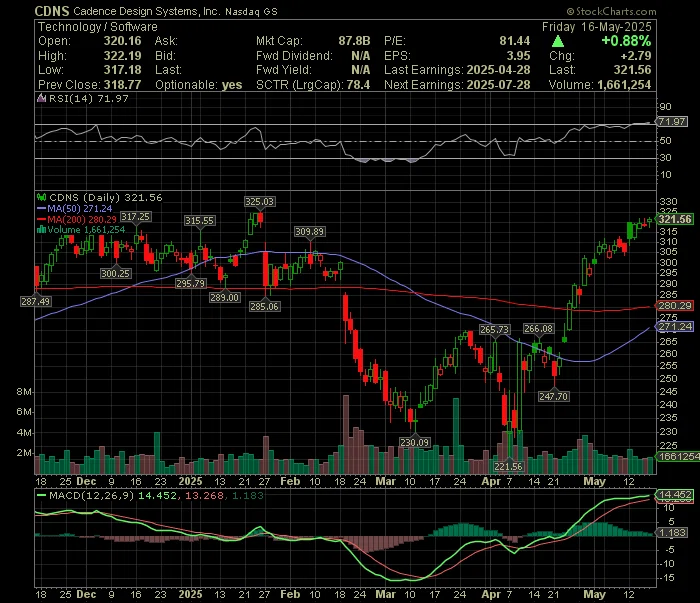This screenshot has height=603, width=700.
Task: Click the CDNS (Daily) candlestick legend icon
Action: (42, 197)
